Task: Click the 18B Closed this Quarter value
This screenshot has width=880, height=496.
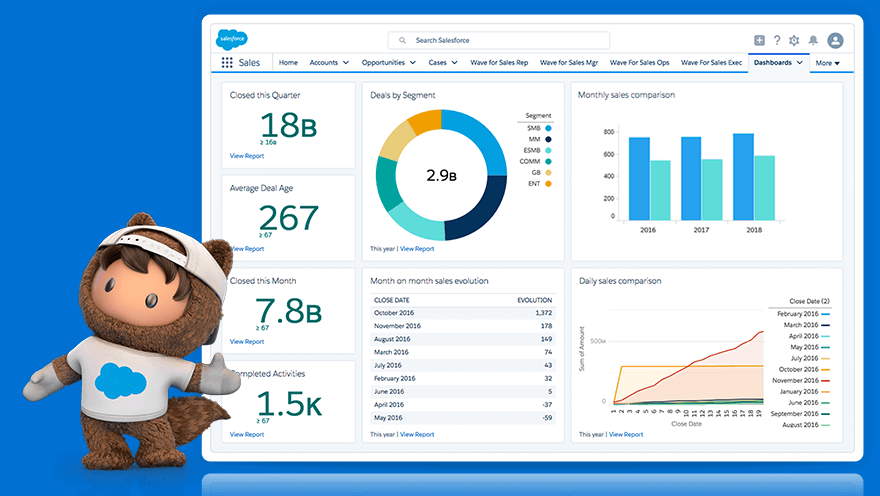Action: [x=288, y=125]
